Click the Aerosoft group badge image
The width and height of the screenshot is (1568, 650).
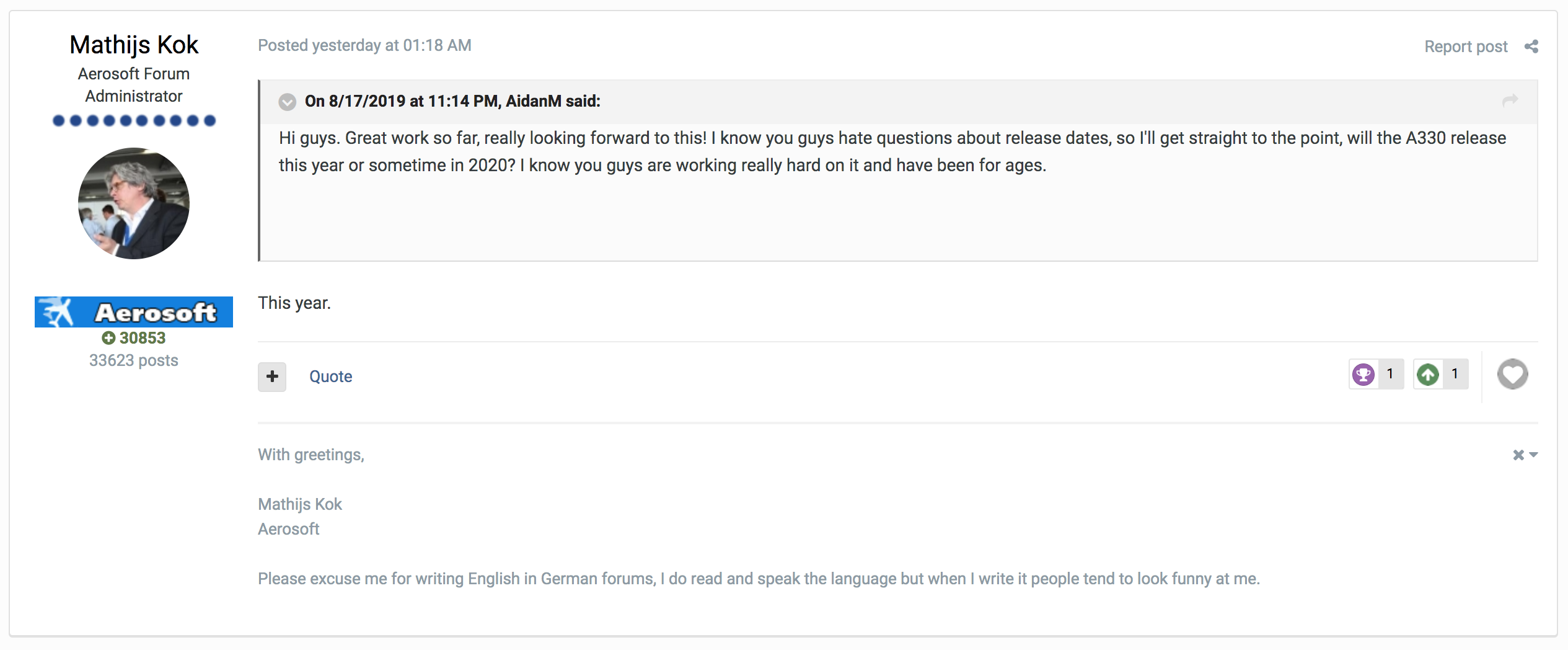click(134, 312)
